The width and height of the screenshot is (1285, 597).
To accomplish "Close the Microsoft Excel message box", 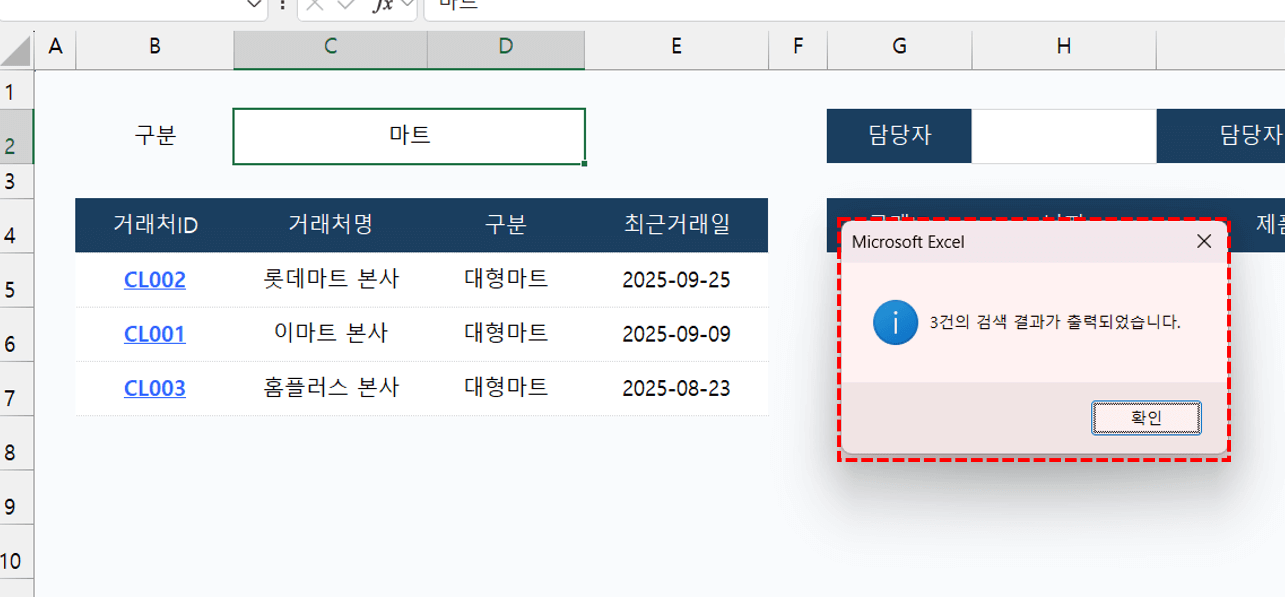I will (x=1202, y=241).
